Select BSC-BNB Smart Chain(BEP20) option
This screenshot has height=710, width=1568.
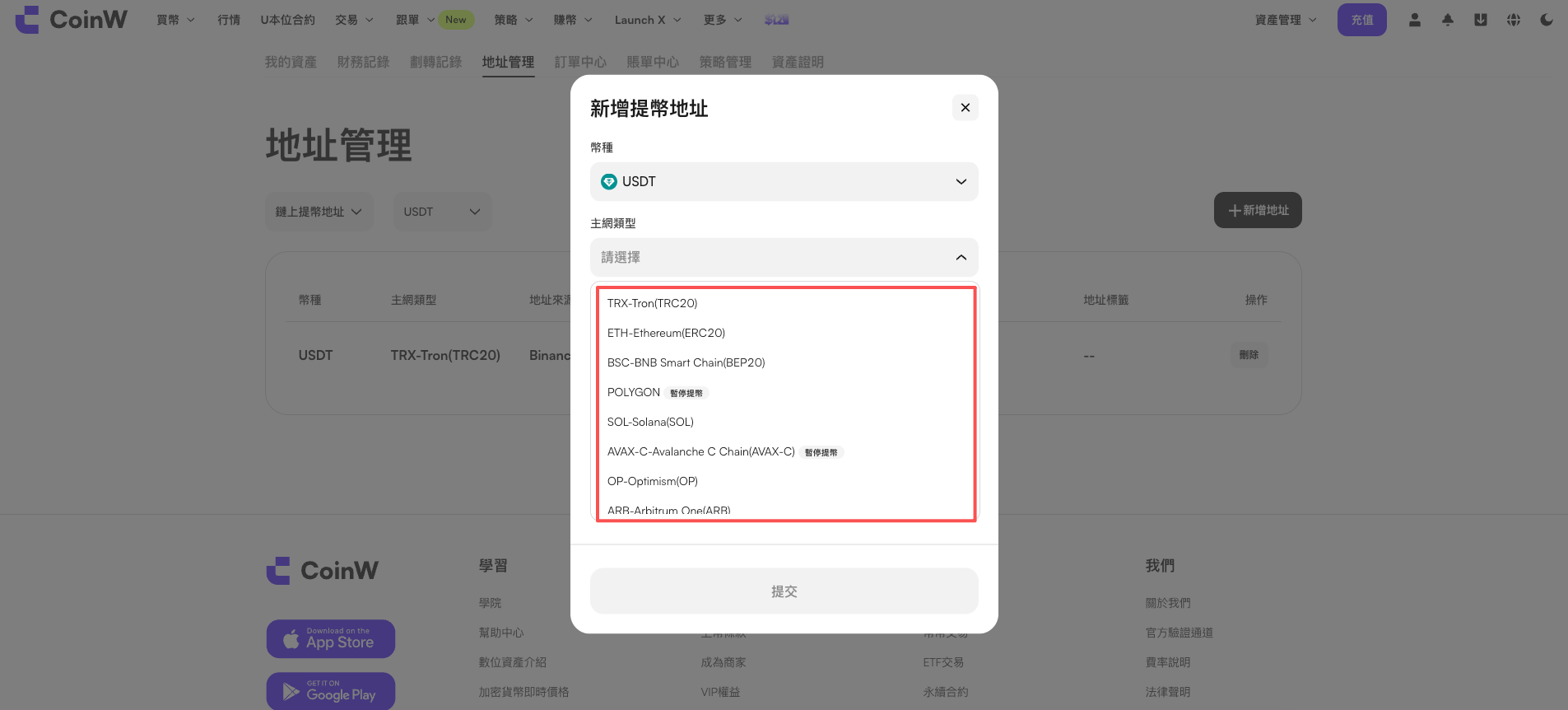(784, 362)
